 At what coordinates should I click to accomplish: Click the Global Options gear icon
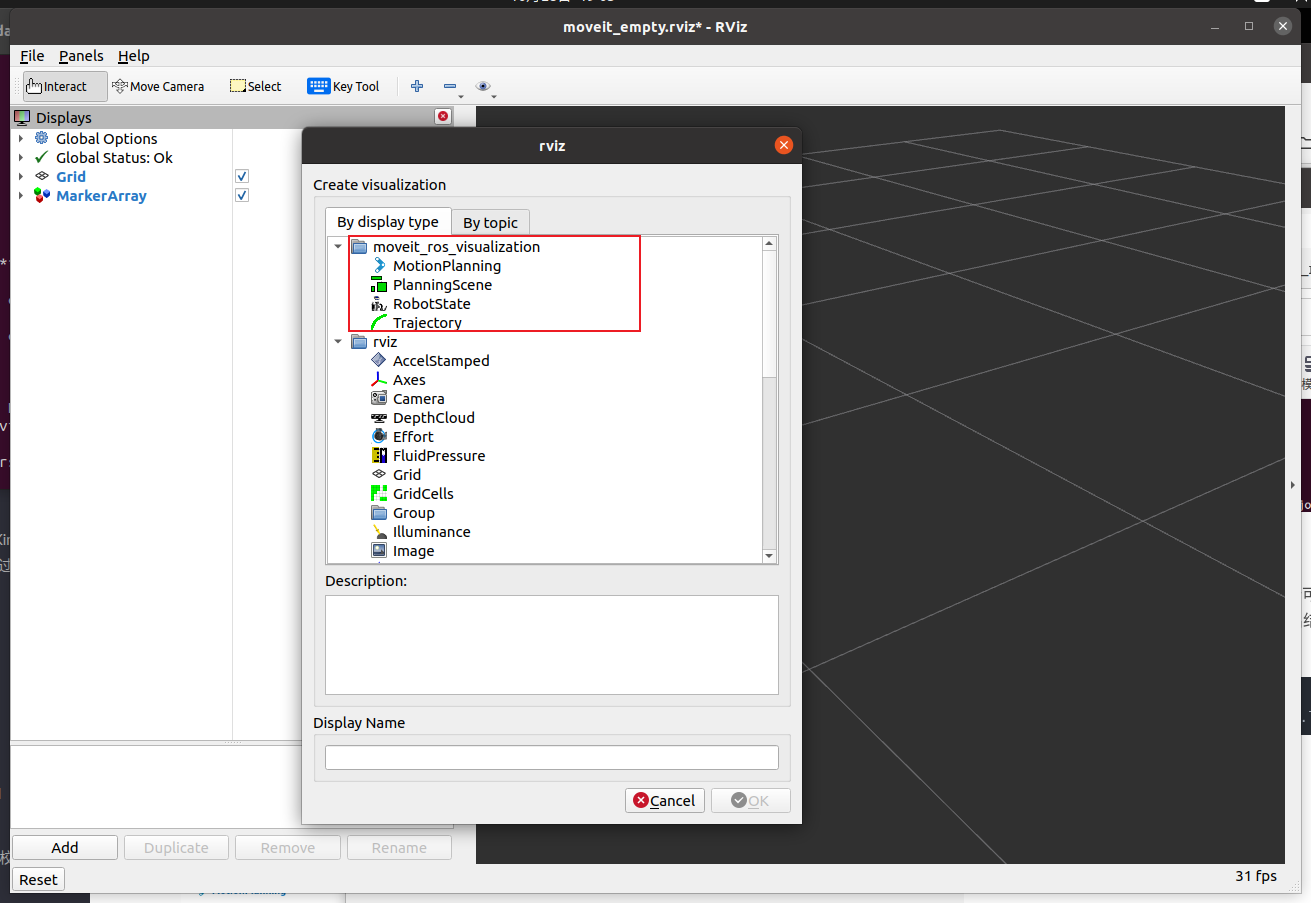pos(41,138)
